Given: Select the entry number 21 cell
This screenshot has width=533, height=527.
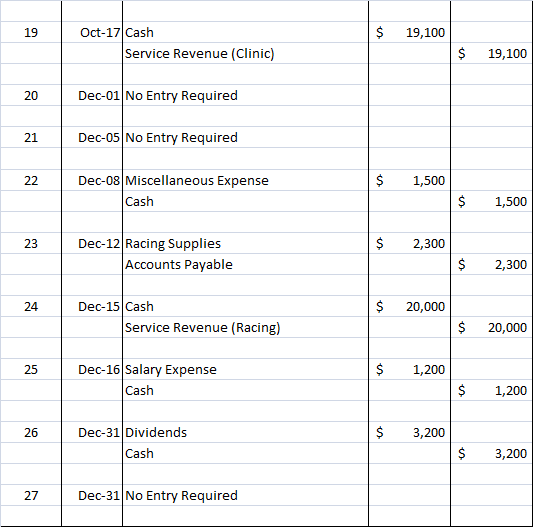Looking at the screenshot, I should pyautogui.click(x=31, y=137).
